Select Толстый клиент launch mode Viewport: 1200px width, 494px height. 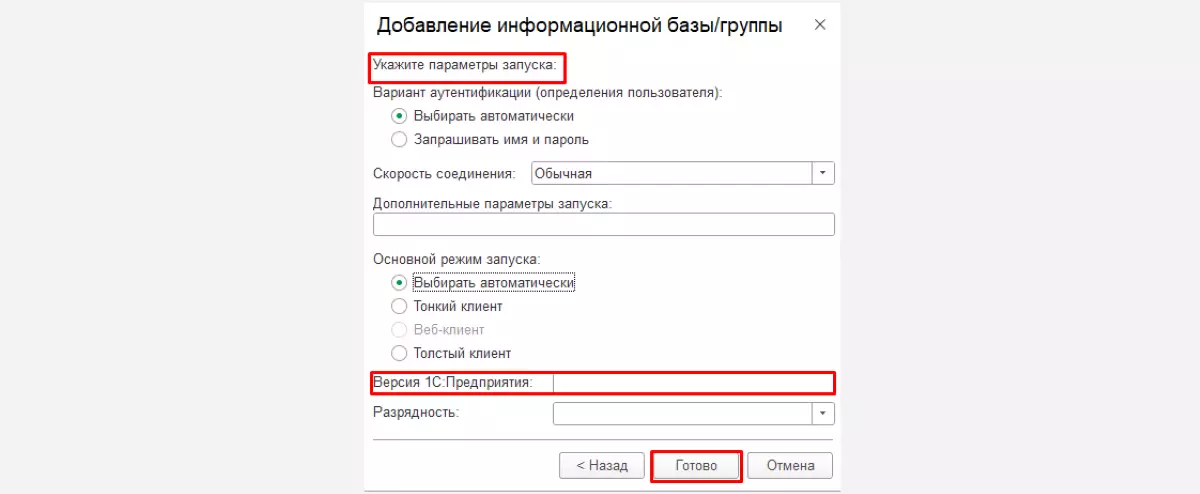click(400, 353)
